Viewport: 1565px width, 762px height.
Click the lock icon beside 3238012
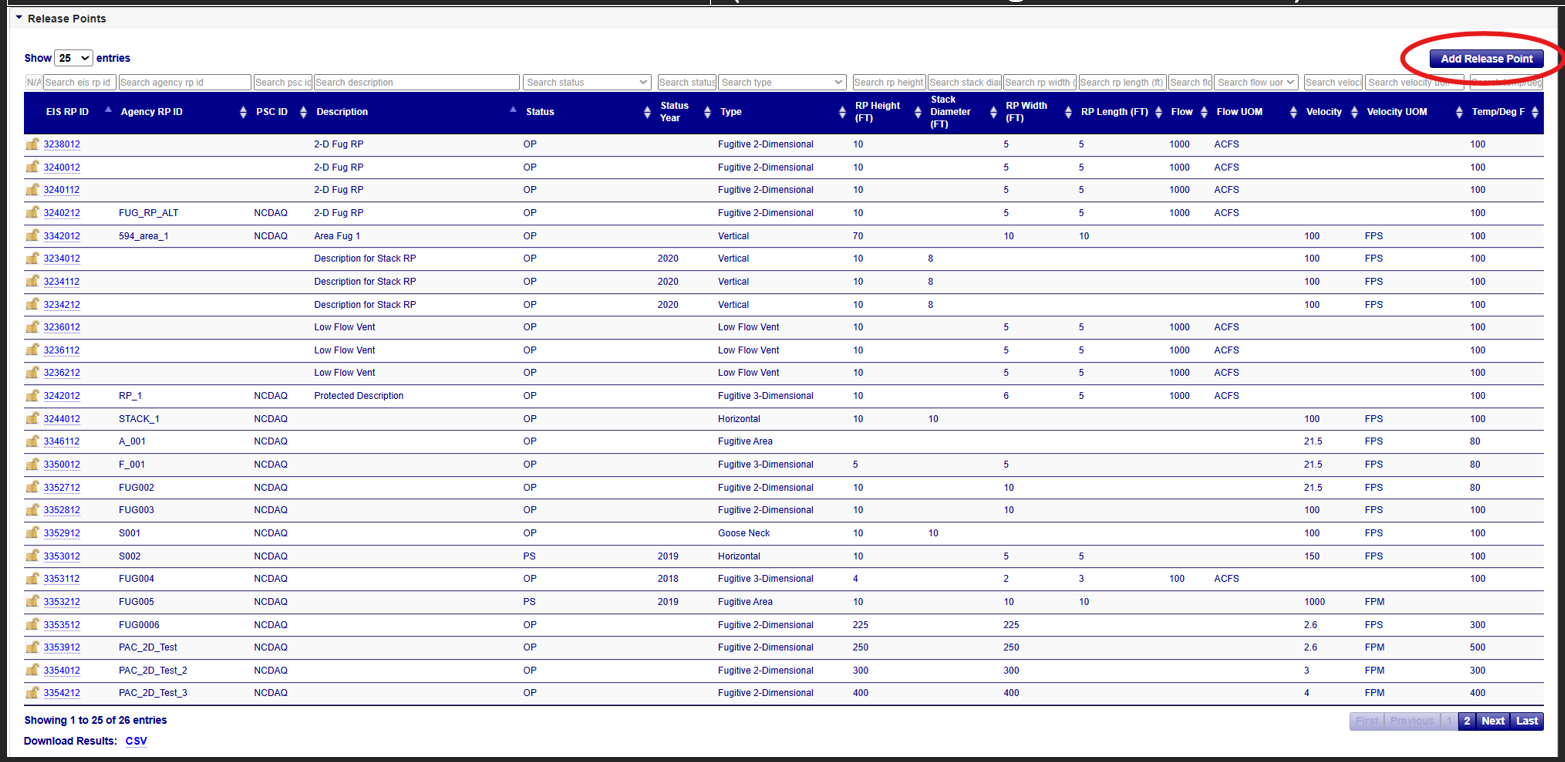[32, 144]
